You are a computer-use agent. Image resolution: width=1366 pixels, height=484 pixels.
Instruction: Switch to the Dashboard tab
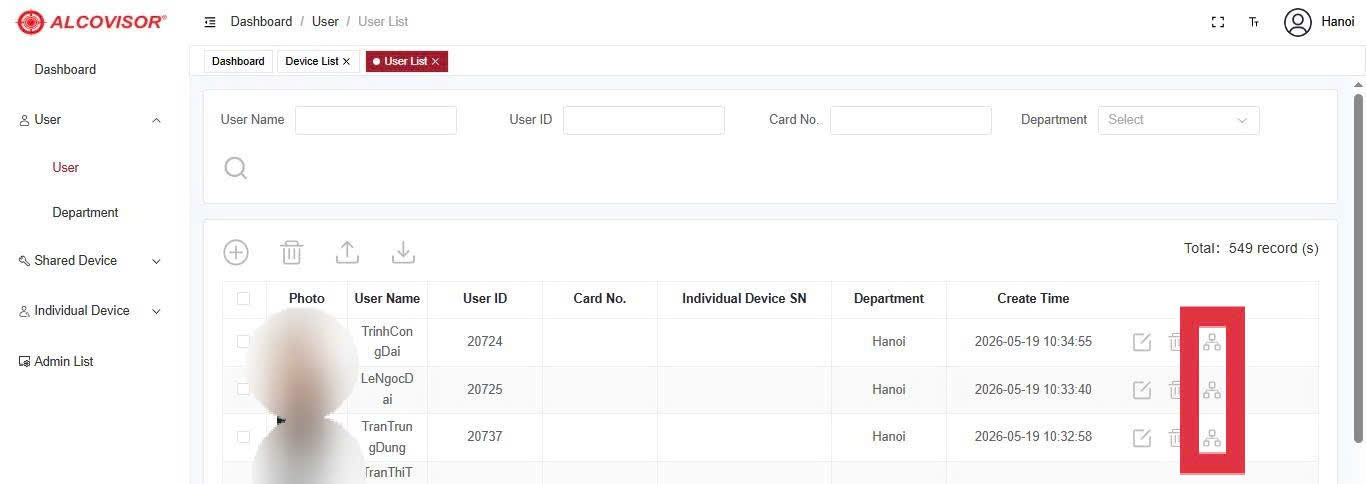pos(238,62)
